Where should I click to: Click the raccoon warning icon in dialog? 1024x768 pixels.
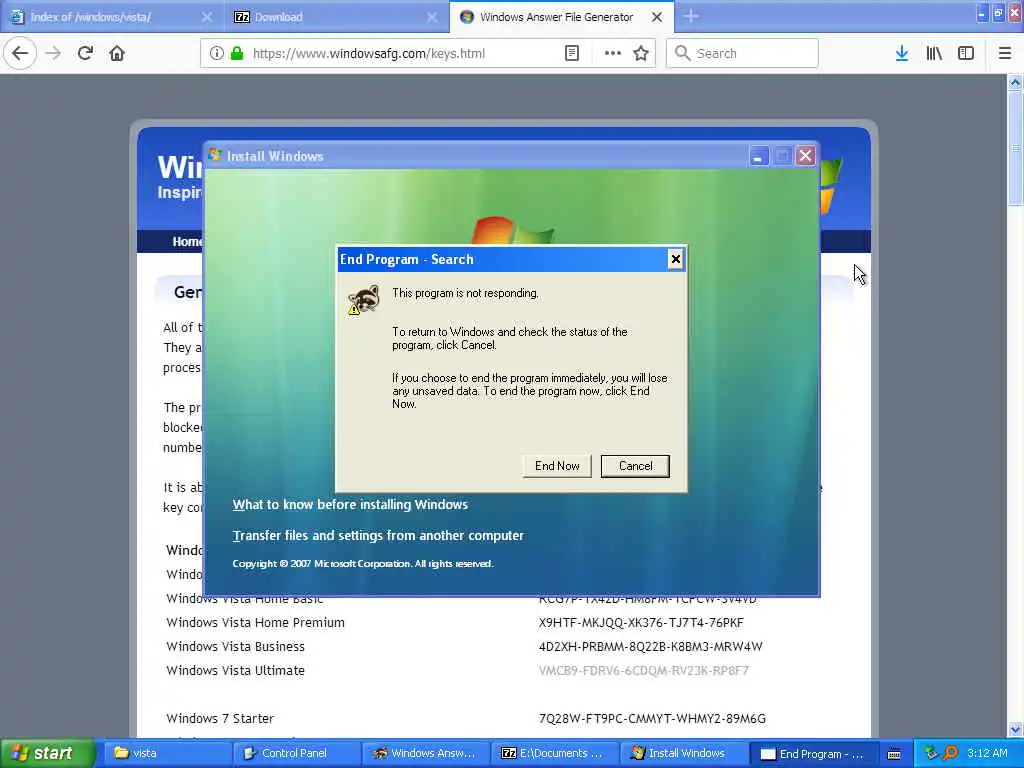tap(363, 299)
